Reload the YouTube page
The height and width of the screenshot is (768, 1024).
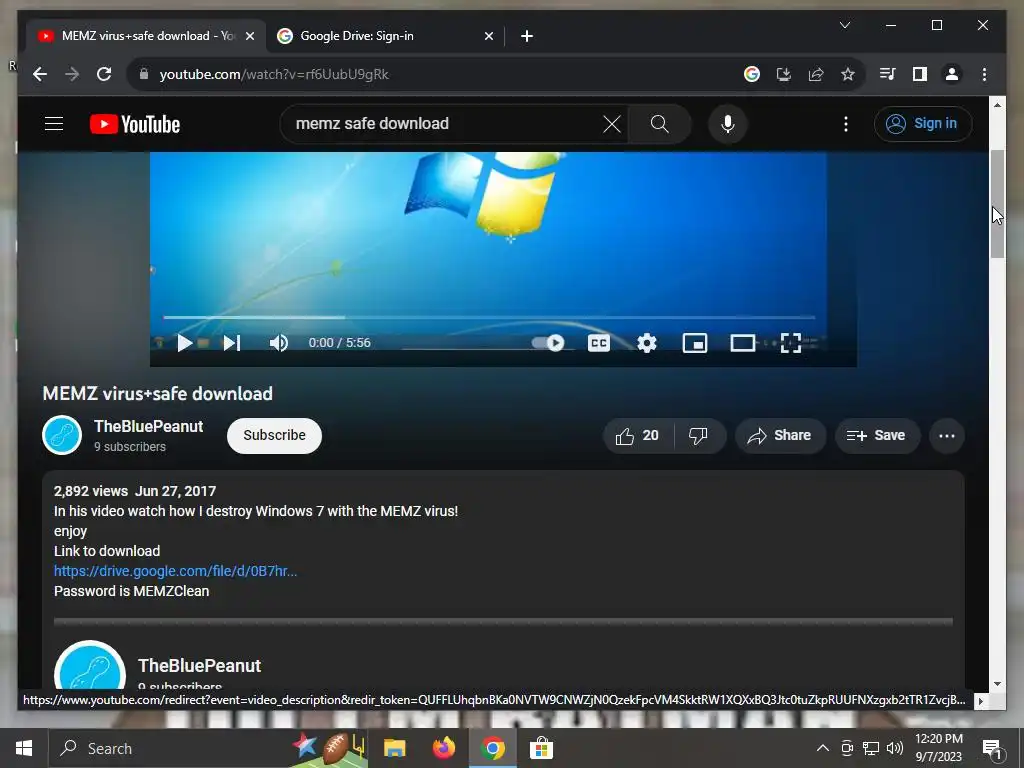(x=104, y=74)
